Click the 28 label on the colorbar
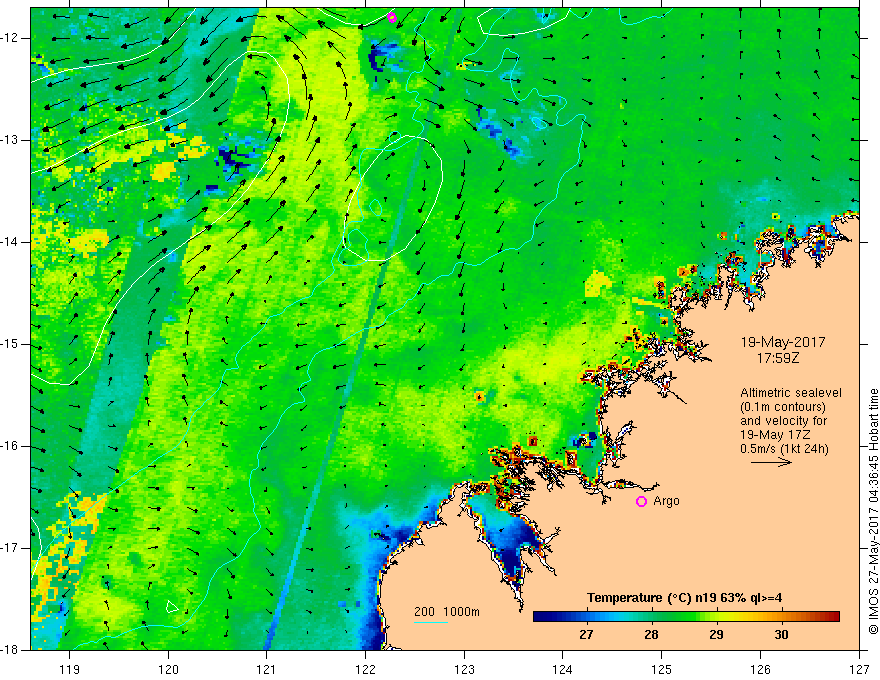The image size is (880, 680). click(x=651, y=635)
